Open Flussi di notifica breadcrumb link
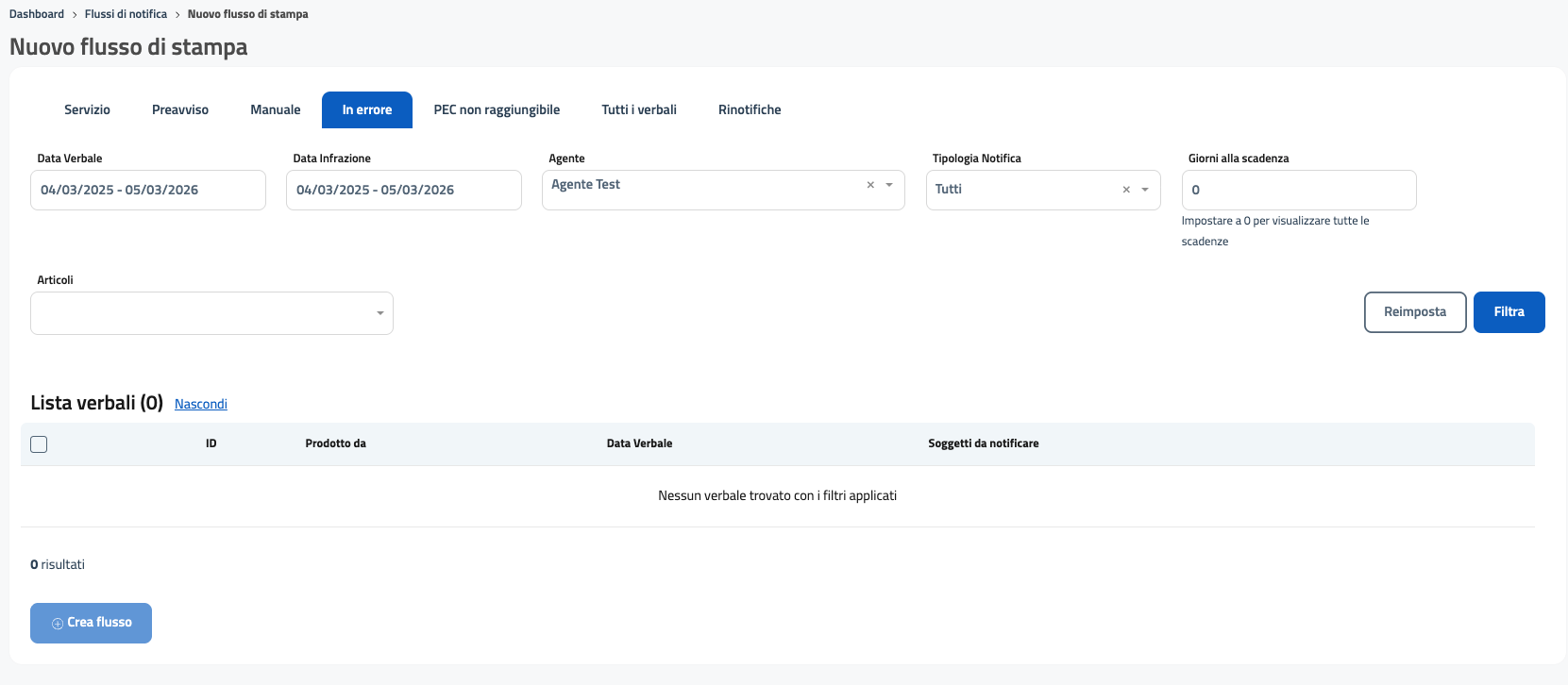 [x=126, y=14]
